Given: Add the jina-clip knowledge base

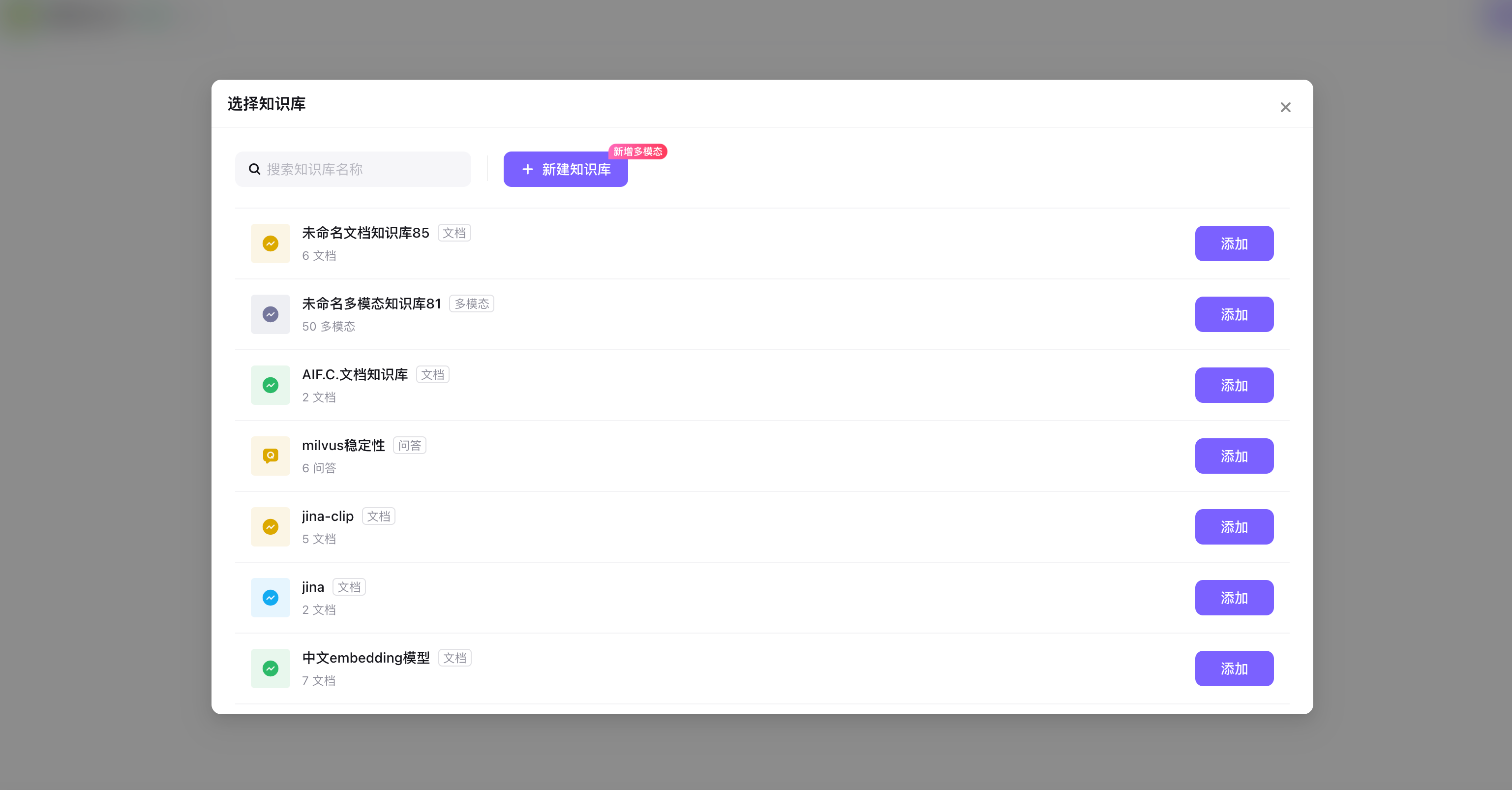Looking at the screenshot, I should click(1234, 527).
